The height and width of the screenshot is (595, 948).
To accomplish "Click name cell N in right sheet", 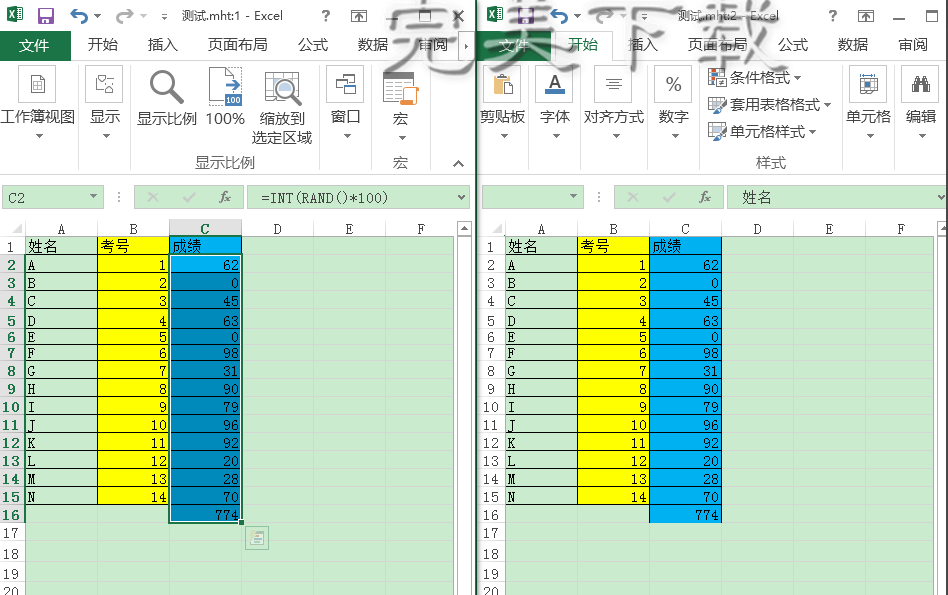I will (x=541, y=496).
